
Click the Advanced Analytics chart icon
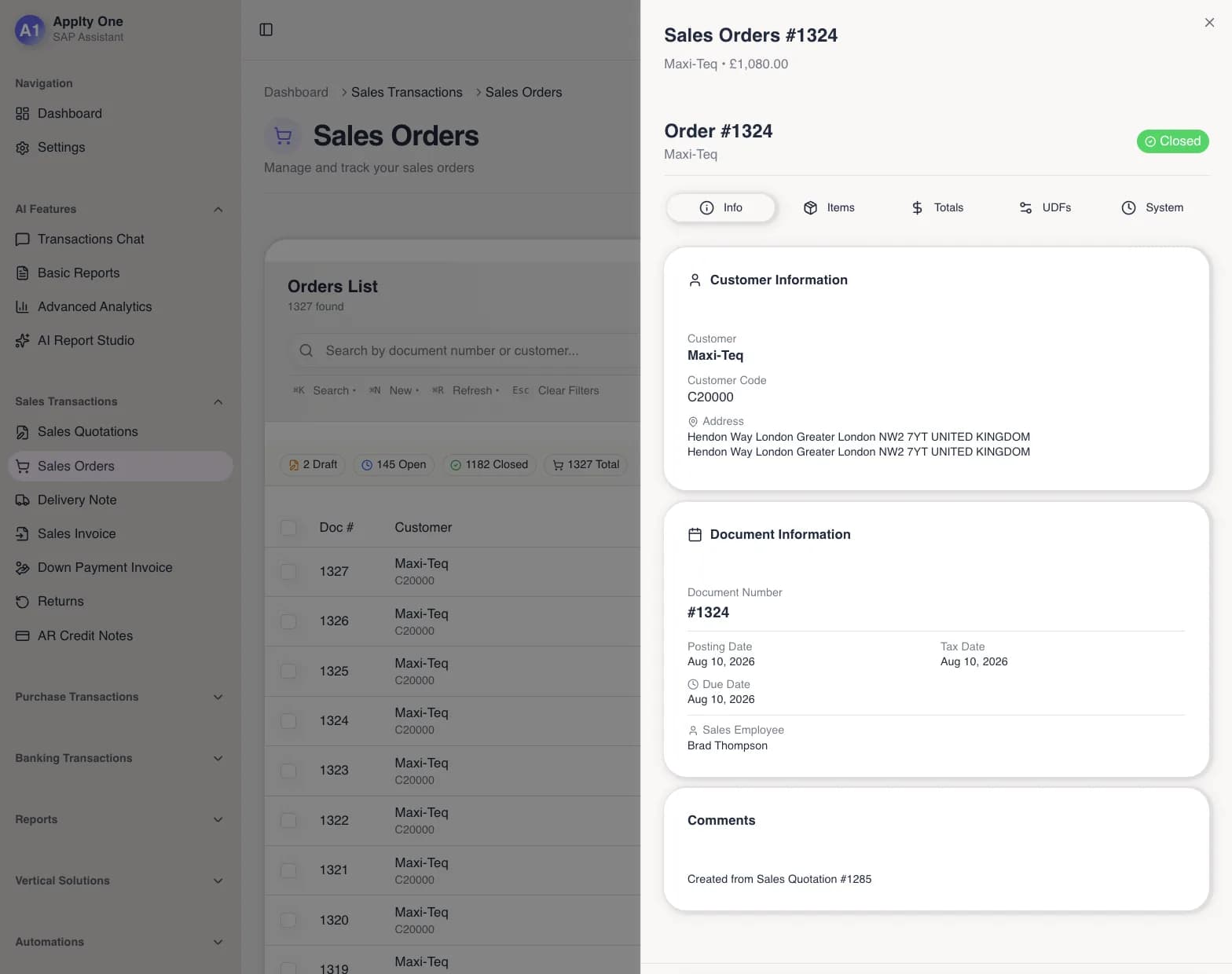click(23, 307)
